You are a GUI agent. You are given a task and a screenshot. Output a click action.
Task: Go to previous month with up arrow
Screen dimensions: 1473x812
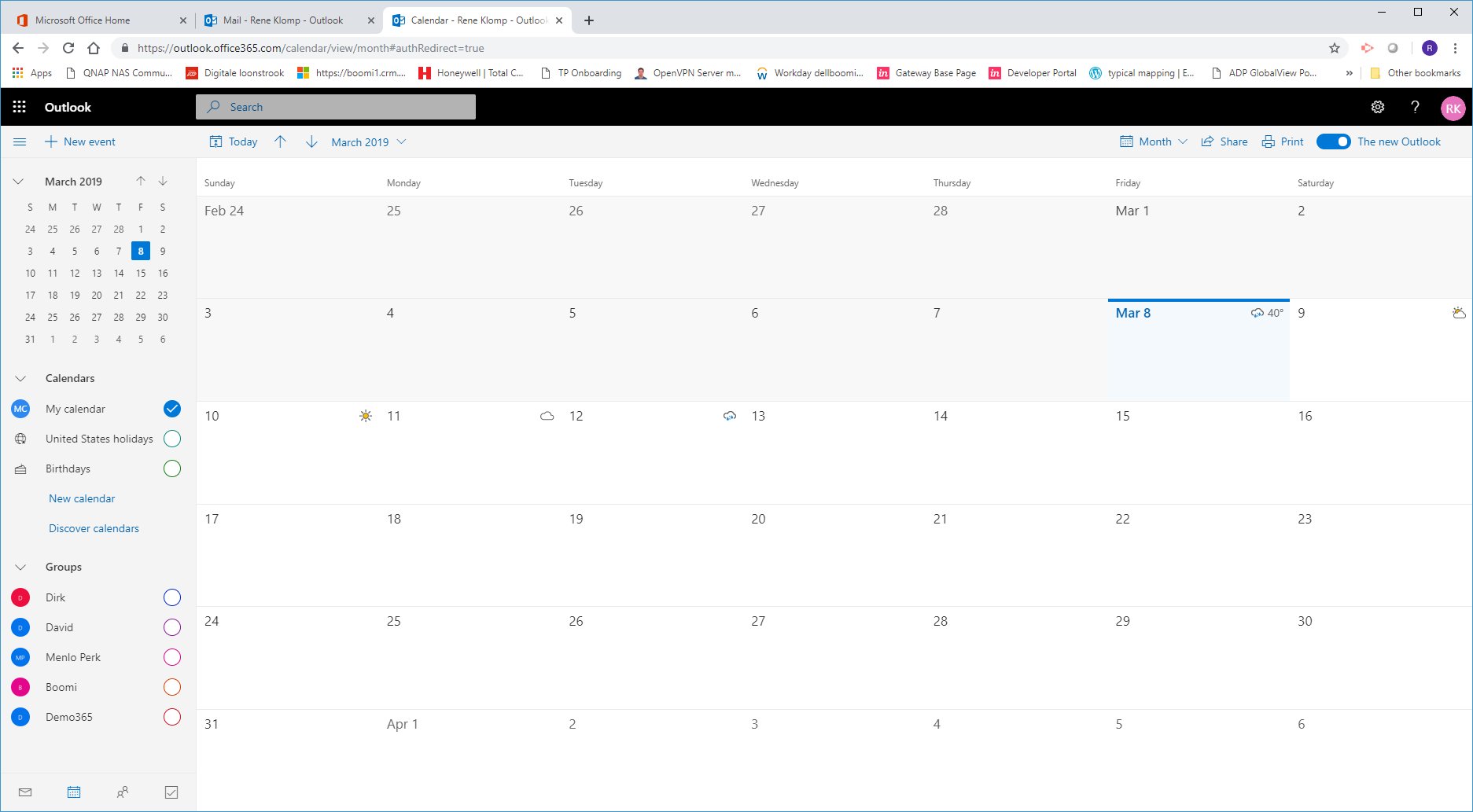coord(281,141)
